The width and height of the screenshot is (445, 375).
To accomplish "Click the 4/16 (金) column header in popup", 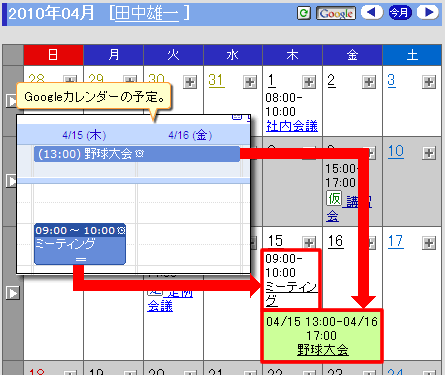I will 190,135.
